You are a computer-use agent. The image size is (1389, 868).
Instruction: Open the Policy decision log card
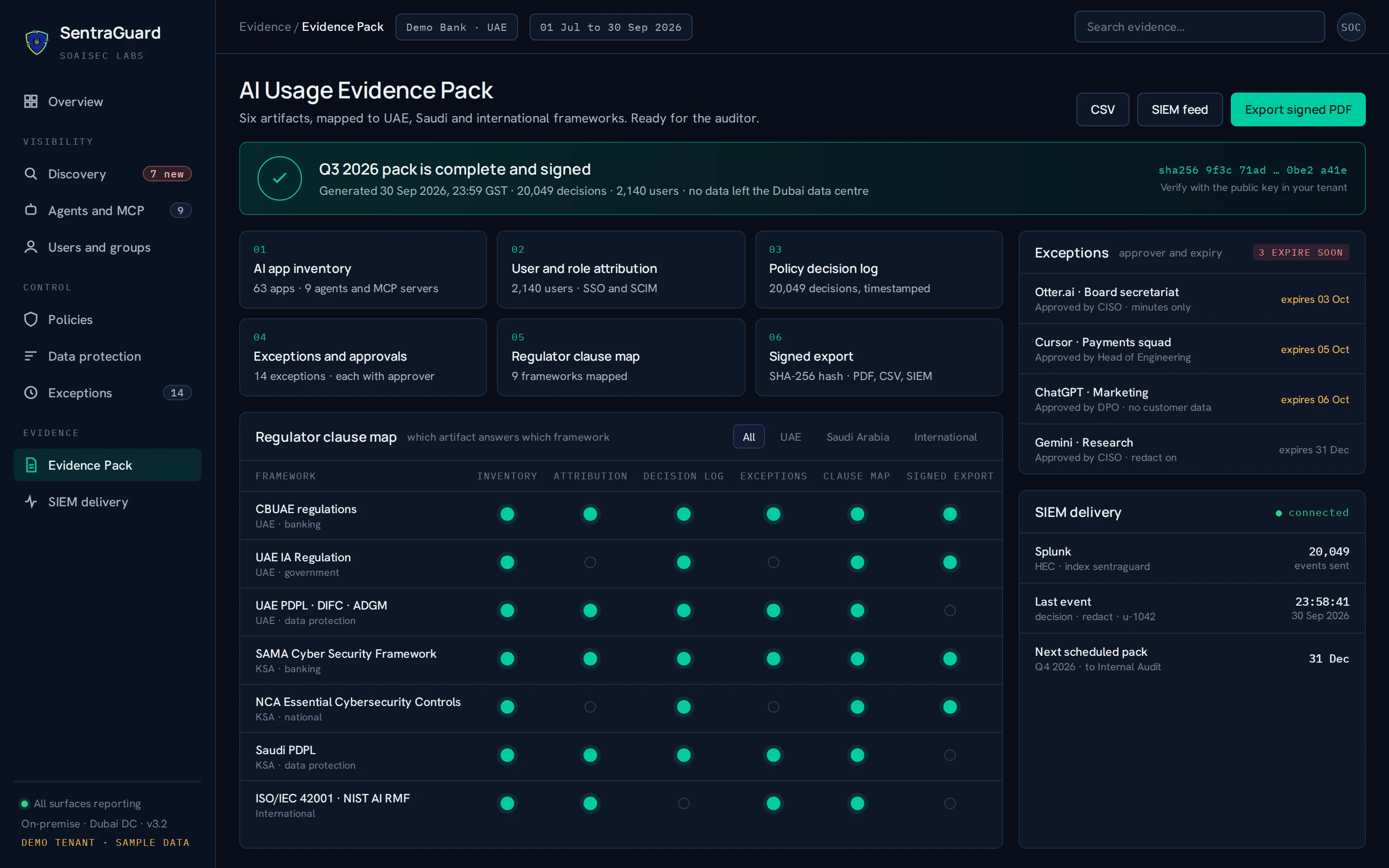tap(879, 269)
